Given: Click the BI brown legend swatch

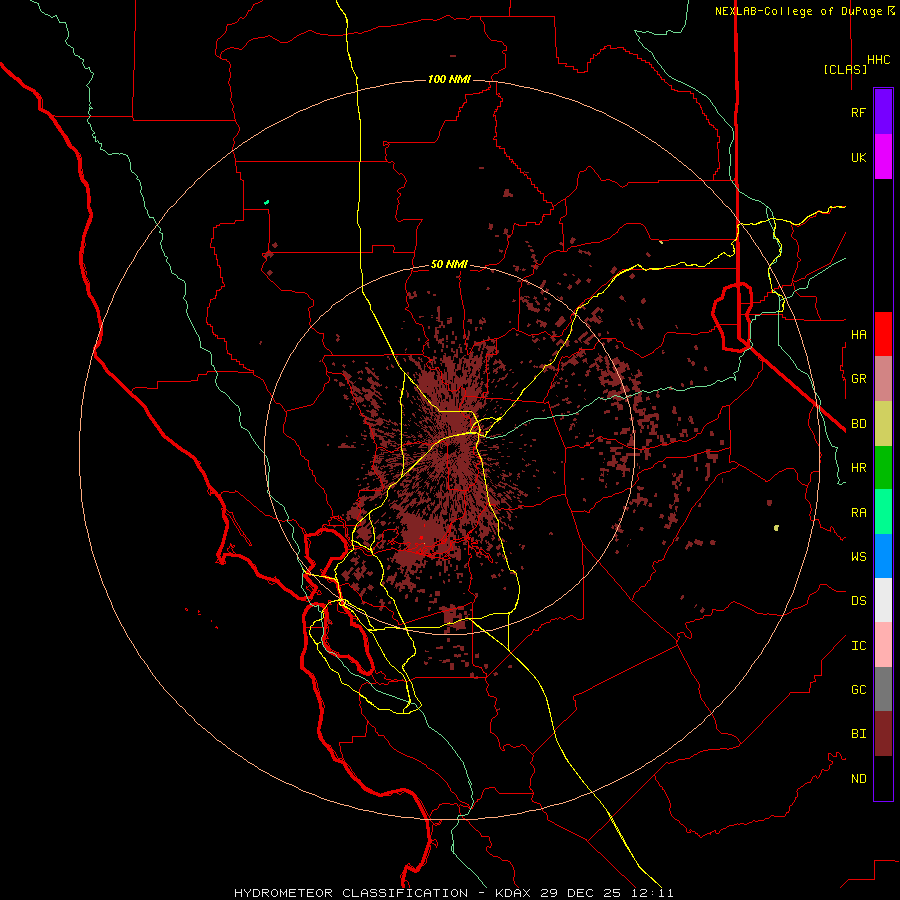Looking at the screenshot, I should pos(883,734).
